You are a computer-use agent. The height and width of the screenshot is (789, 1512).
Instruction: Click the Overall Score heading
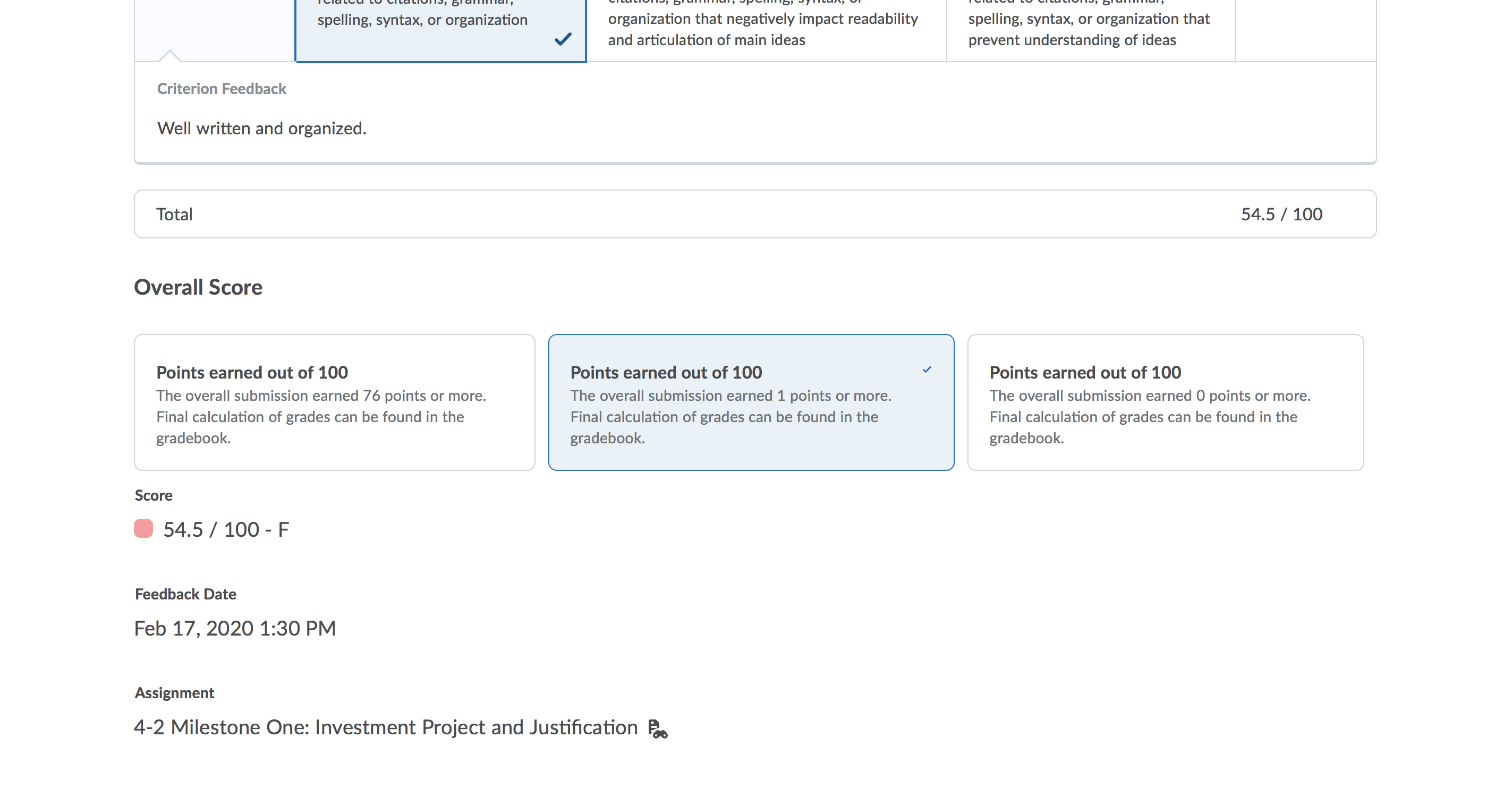coord(198,287)
